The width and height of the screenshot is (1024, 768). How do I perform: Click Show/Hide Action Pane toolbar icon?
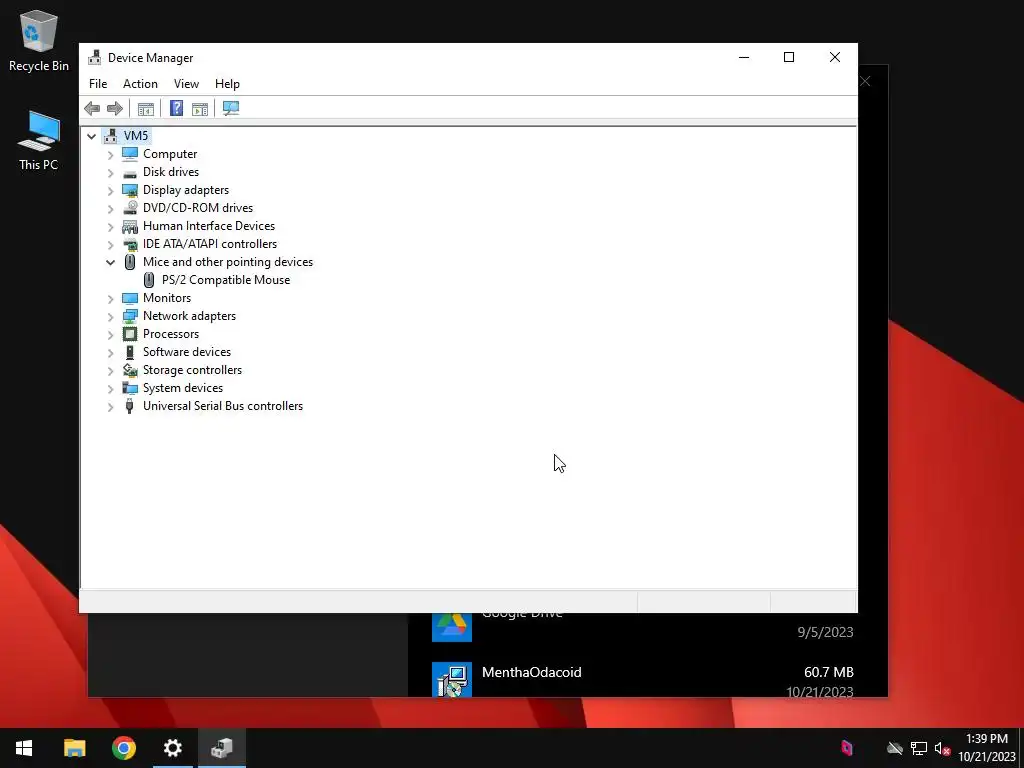tap(200, 108)
